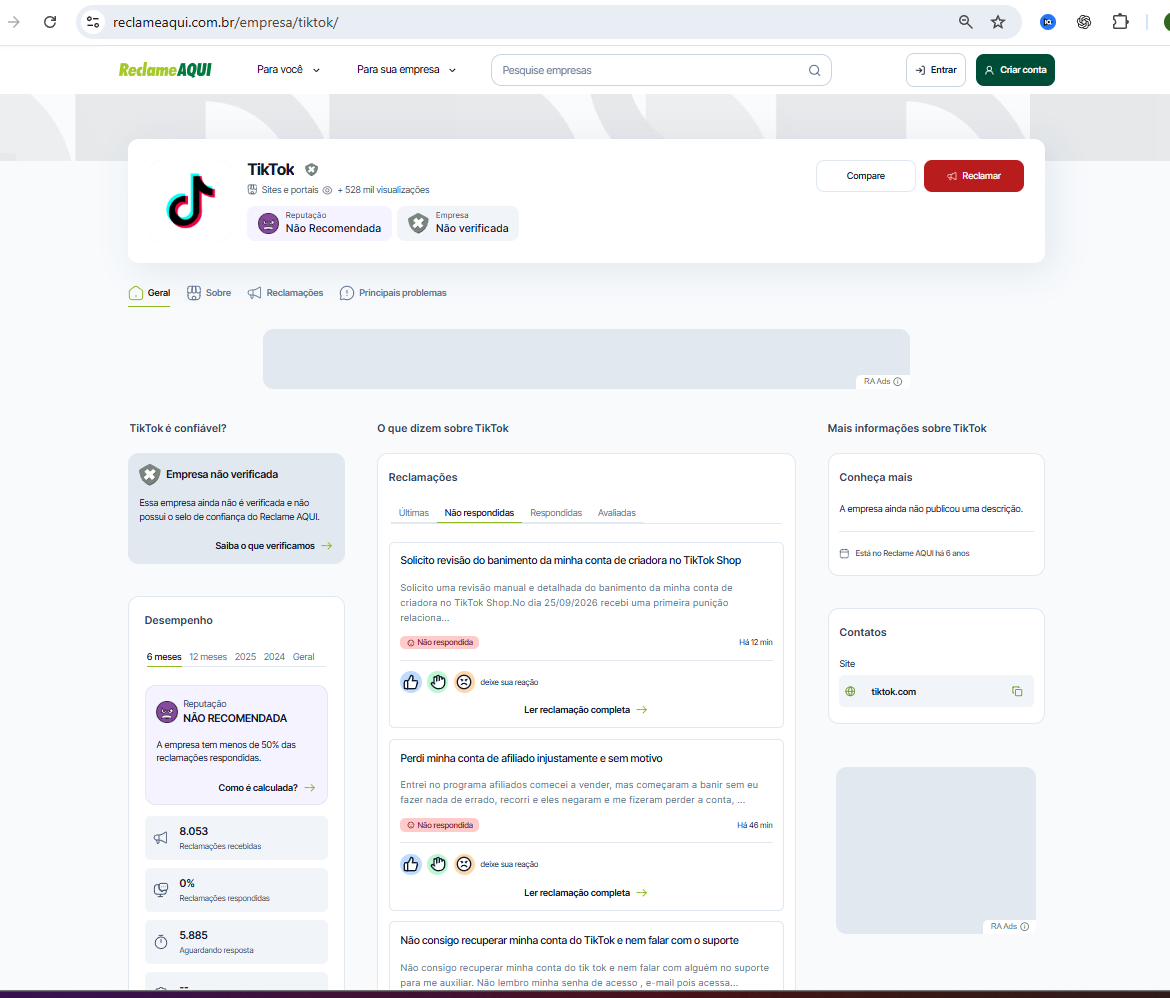Click the info icon on sidebar RA Ads

(1024, 926)
